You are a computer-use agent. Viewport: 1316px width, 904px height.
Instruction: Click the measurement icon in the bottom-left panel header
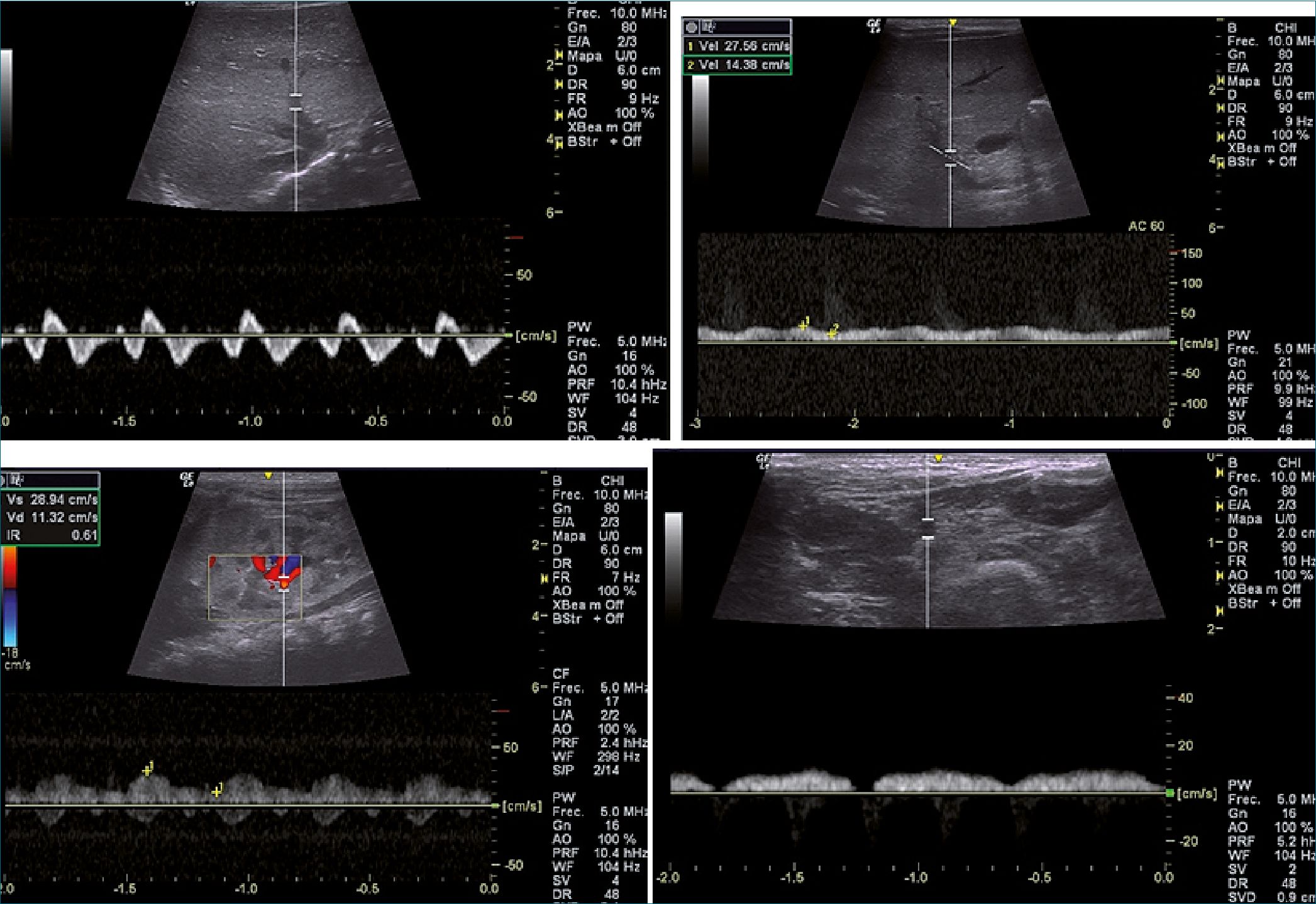pos(16,481)
